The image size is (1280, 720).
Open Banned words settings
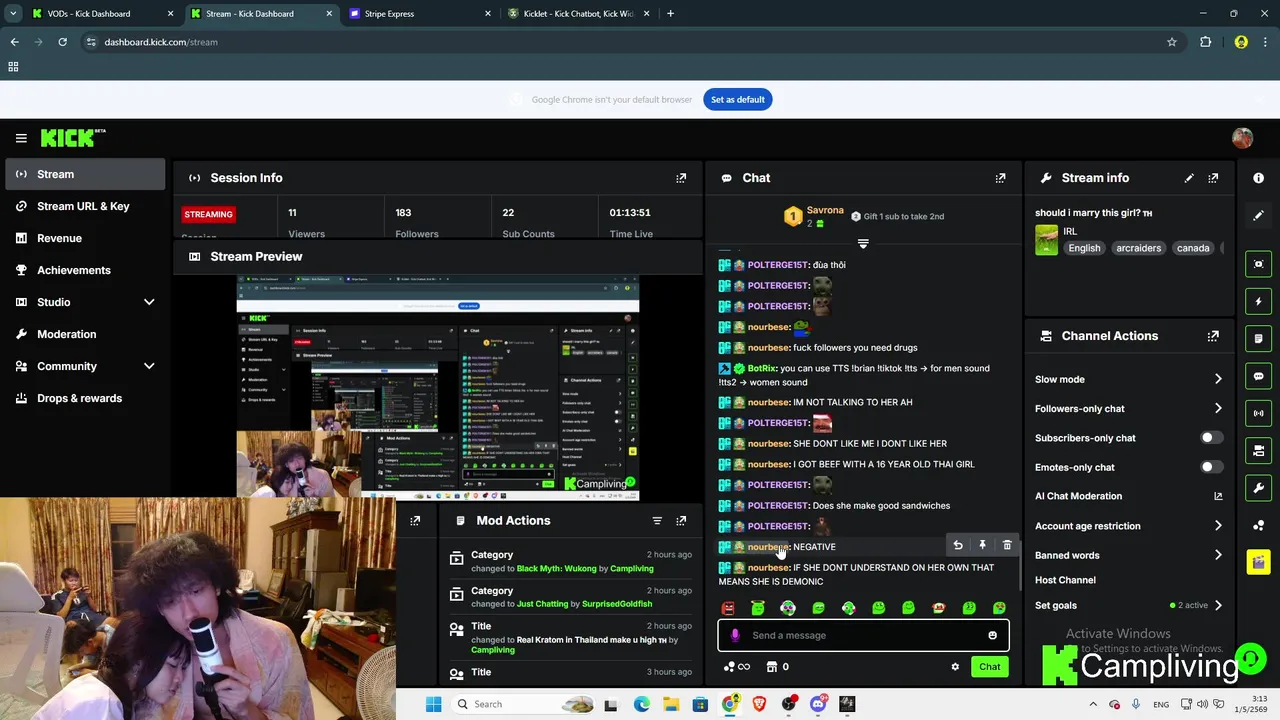point(1128,555)
